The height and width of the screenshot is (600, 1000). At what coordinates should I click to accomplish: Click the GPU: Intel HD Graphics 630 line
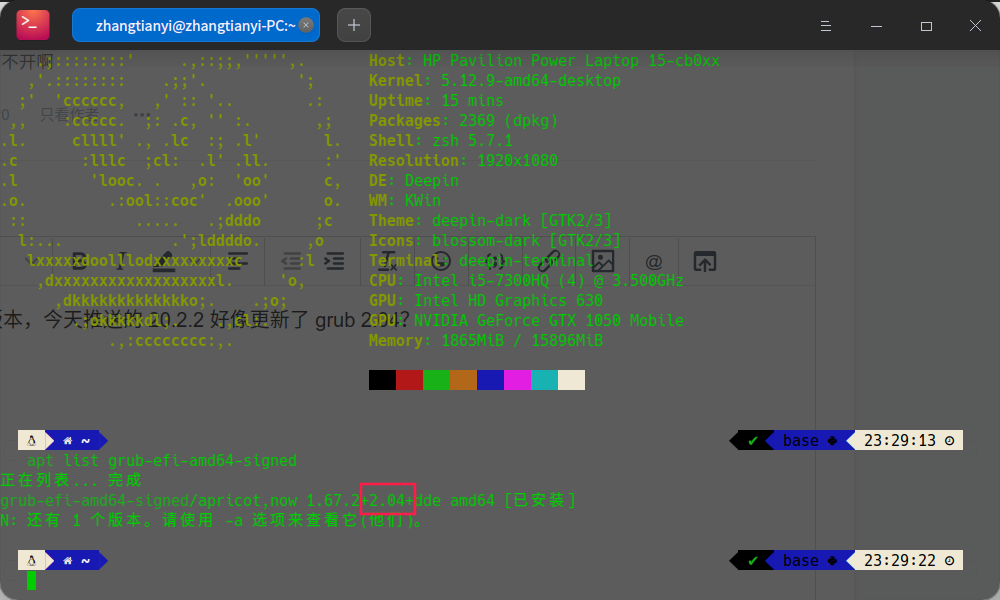pos(486,300)
